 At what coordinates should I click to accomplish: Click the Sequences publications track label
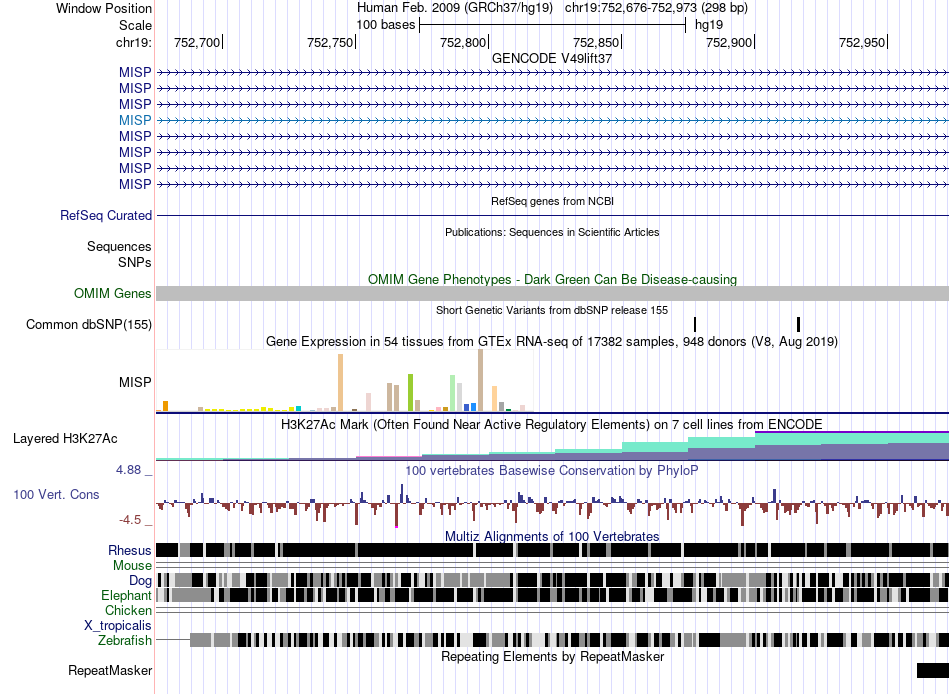pos(119,246)
